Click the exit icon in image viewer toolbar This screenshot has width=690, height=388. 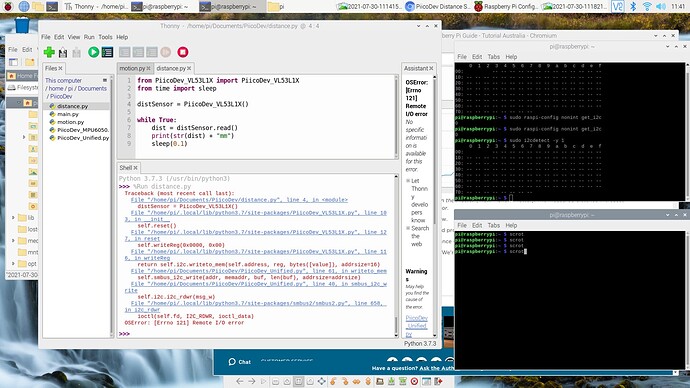[x=438, y=381]
